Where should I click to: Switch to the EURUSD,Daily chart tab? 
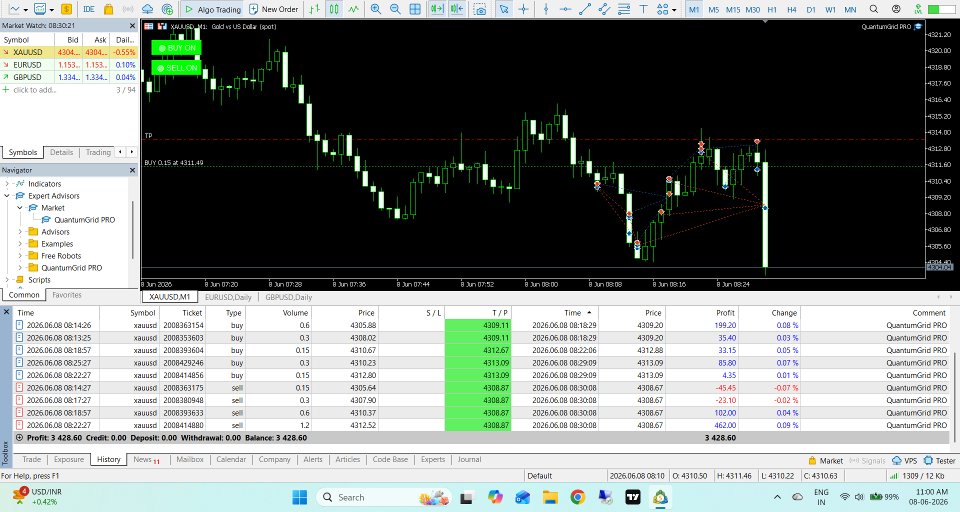(228, 297)
